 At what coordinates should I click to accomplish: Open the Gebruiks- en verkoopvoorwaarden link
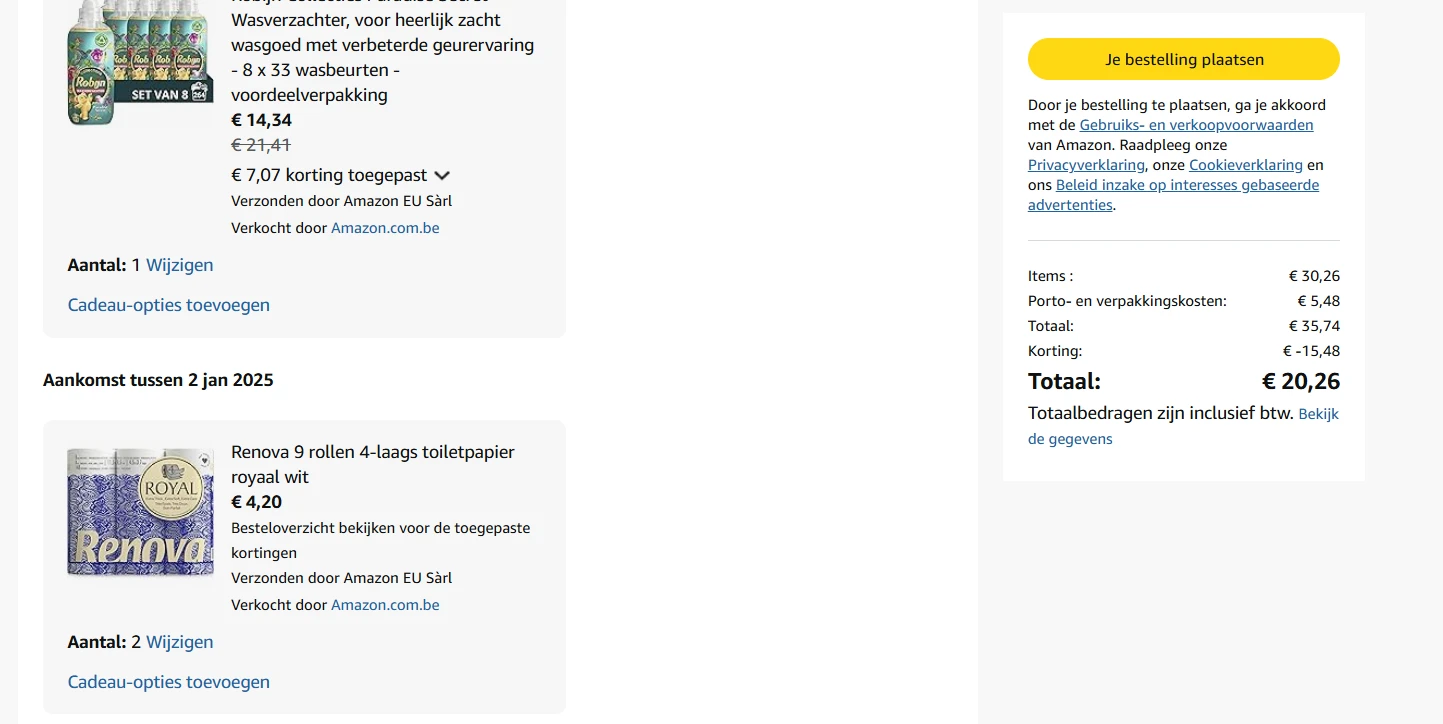click(x=1196, y=125)
